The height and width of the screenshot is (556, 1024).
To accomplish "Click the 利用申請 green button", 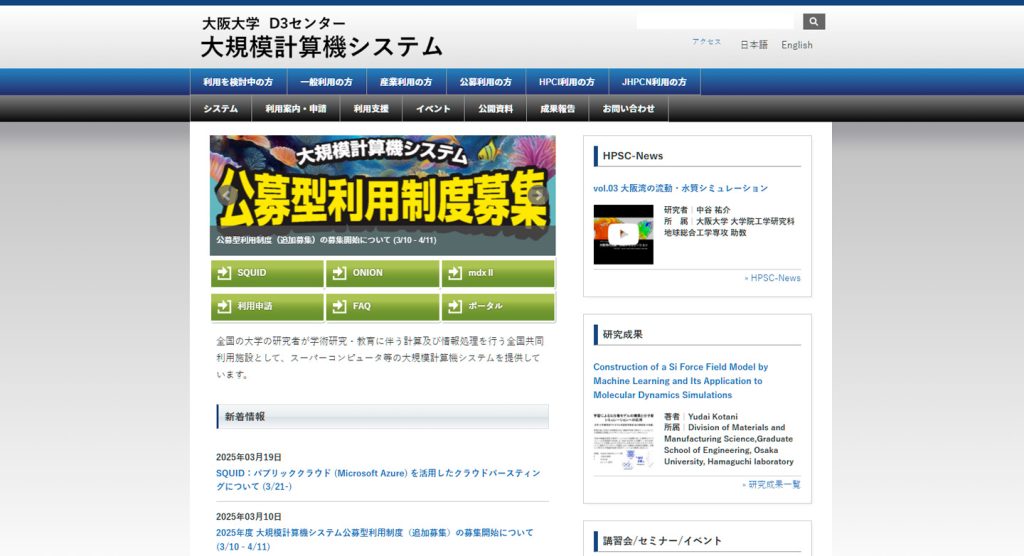I will click(x=267, y=306).
